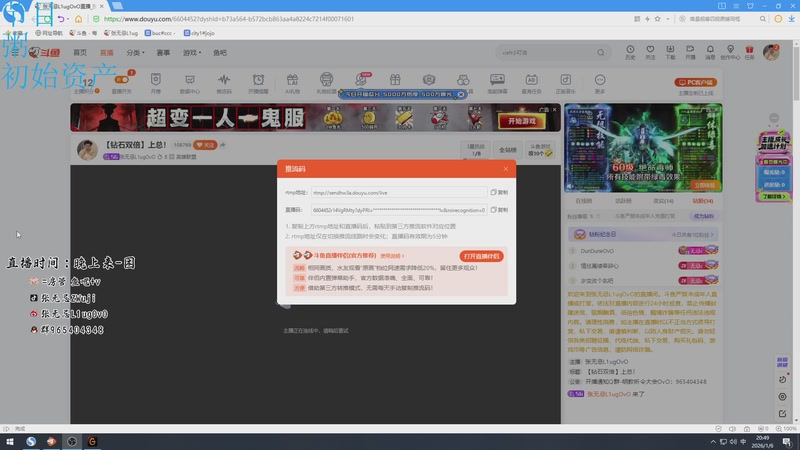This screenshot has width=800, height=450.
Task: Switch to 在线榜 tab
Action: click(584, 201)
